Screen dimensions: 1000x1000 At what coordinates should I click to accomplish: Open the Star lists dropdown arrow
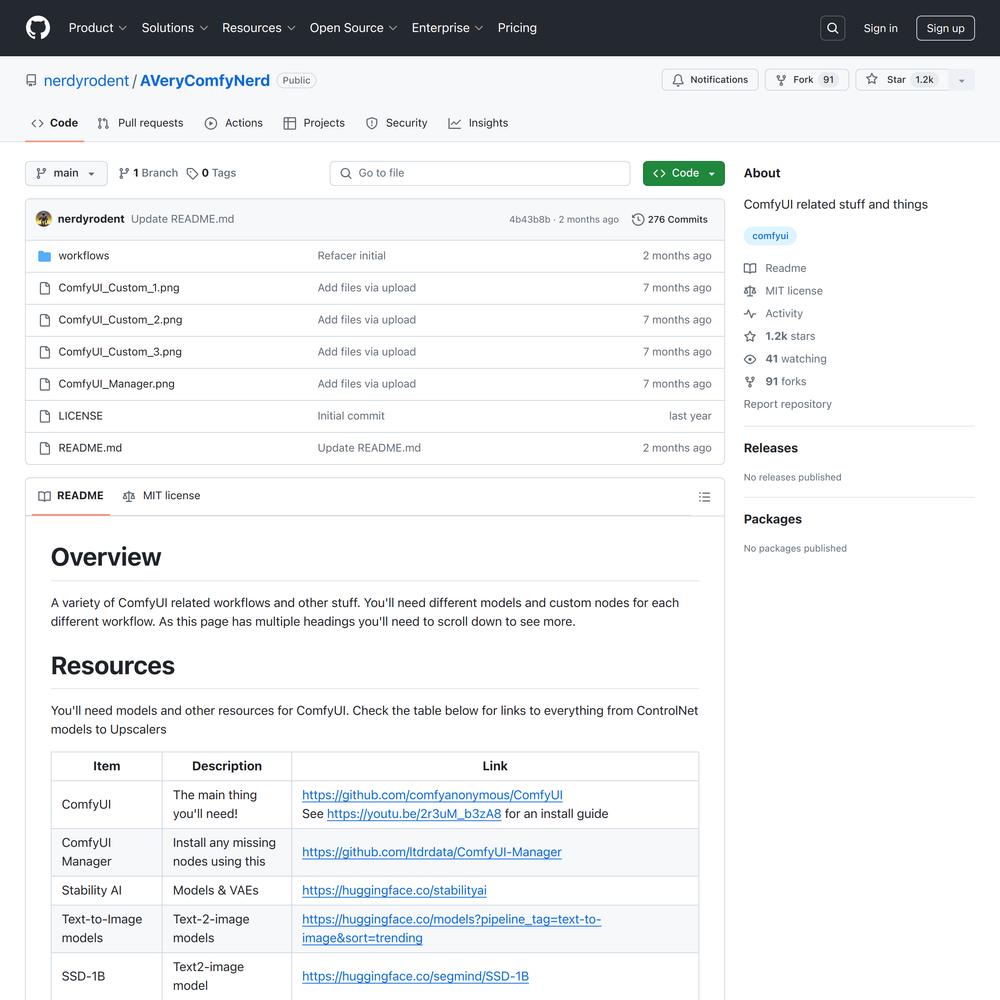(962, 80)
